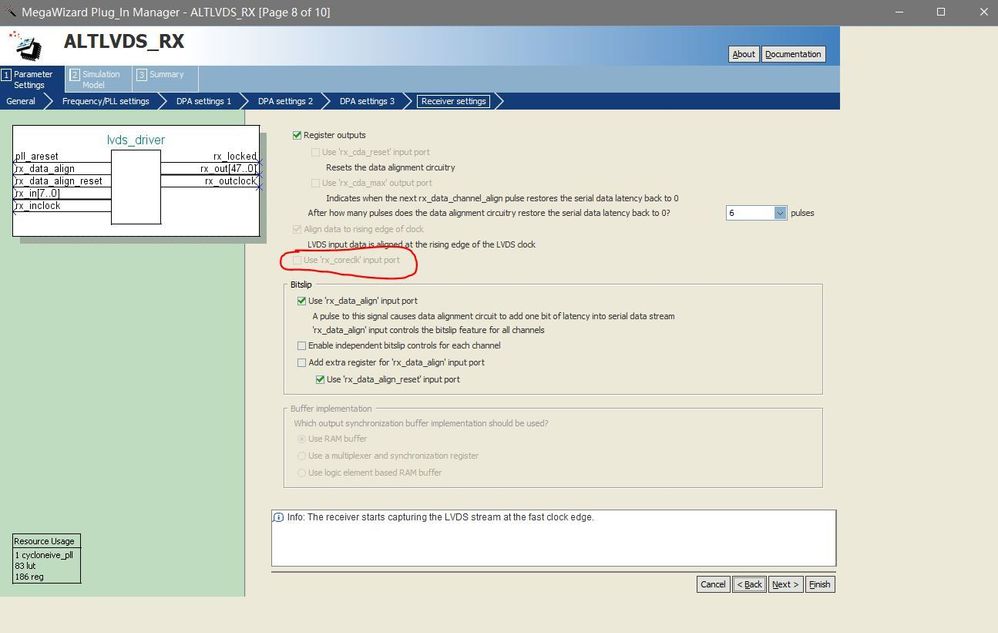Toggle Use 'rx_data_align_reset' input port checkbox

point(320,379)
